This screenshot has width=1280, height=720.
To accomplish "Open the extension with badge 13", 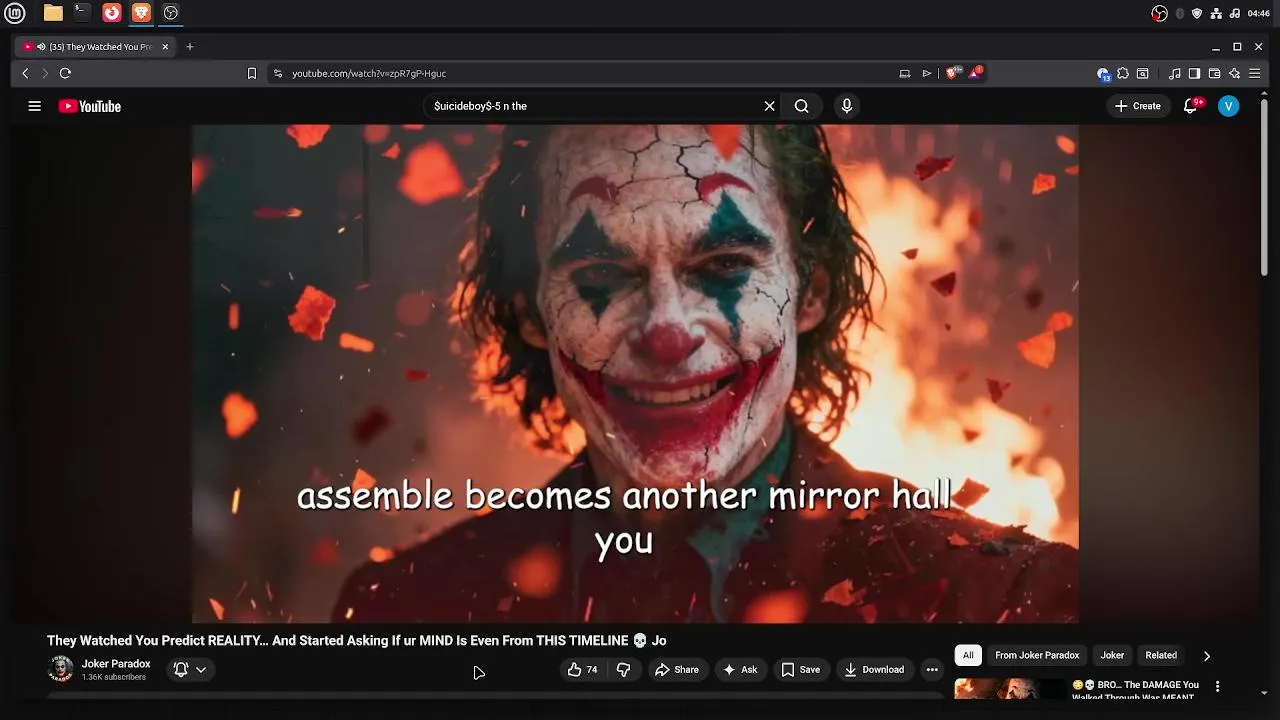I will (1103, 74).
